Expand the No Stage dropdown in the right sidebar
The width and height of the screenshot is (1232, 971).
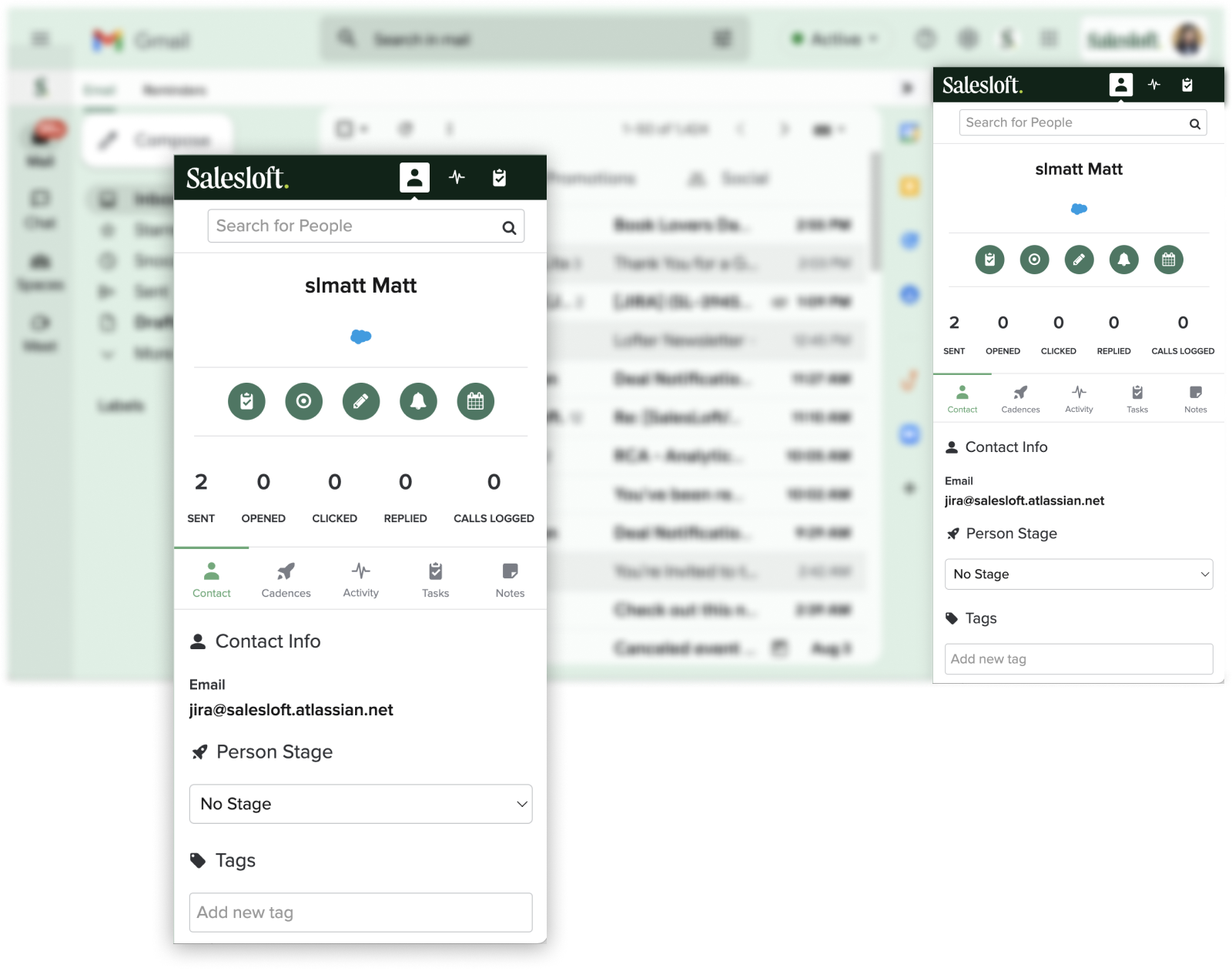pos(1078,574)
